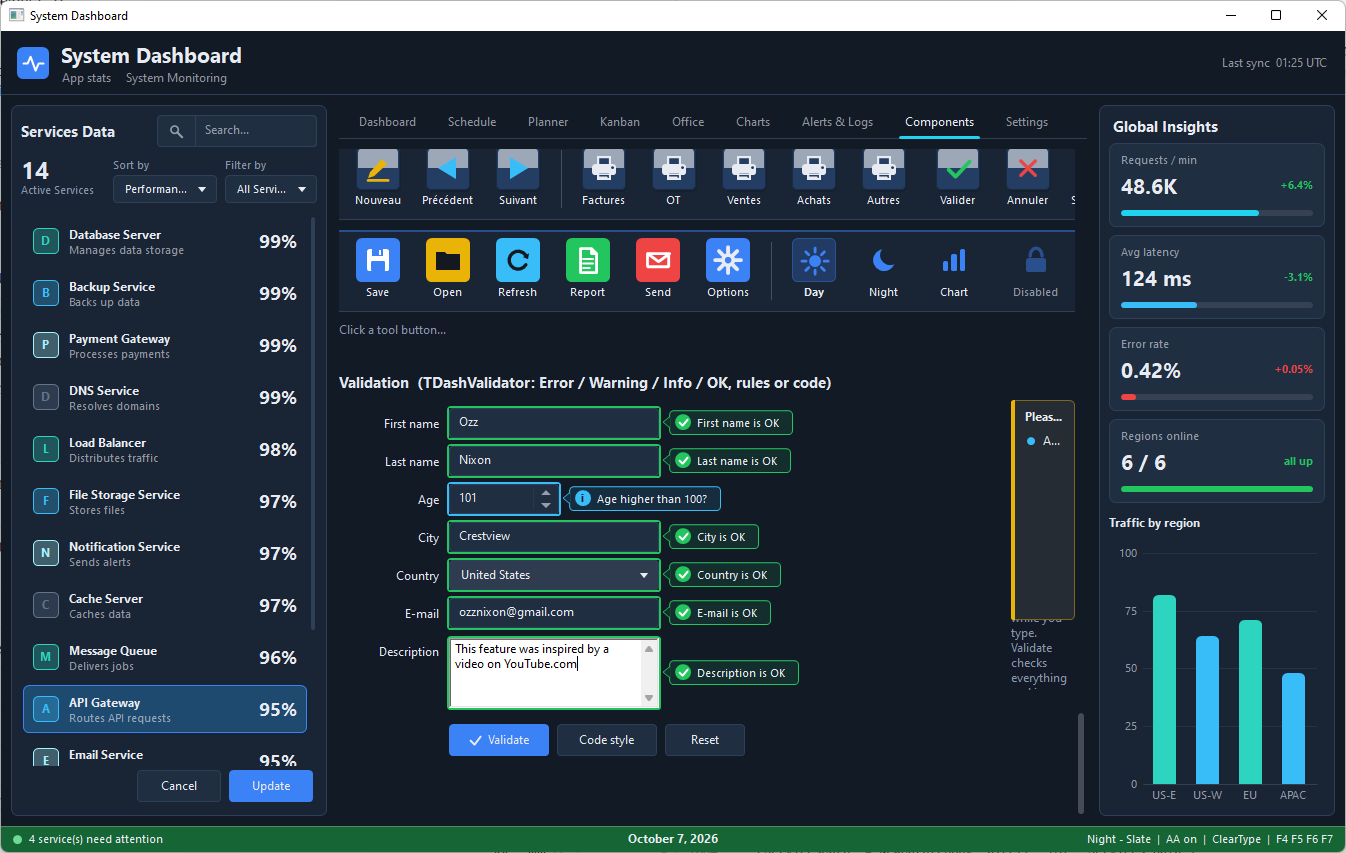Switch to the Kanban tab

[620, 122]
